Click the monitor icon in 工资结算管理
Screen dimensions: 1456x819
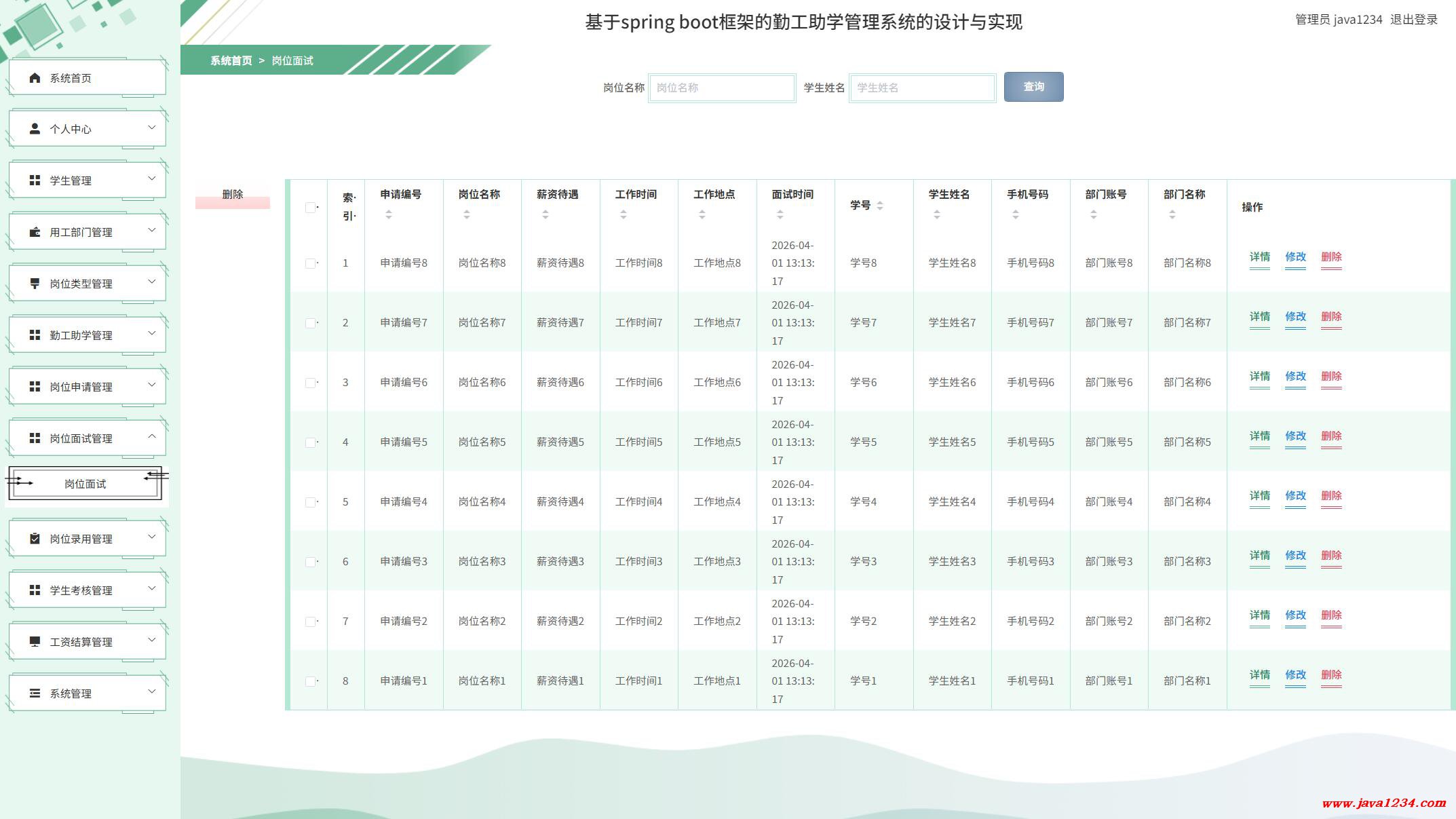point(35,642)
